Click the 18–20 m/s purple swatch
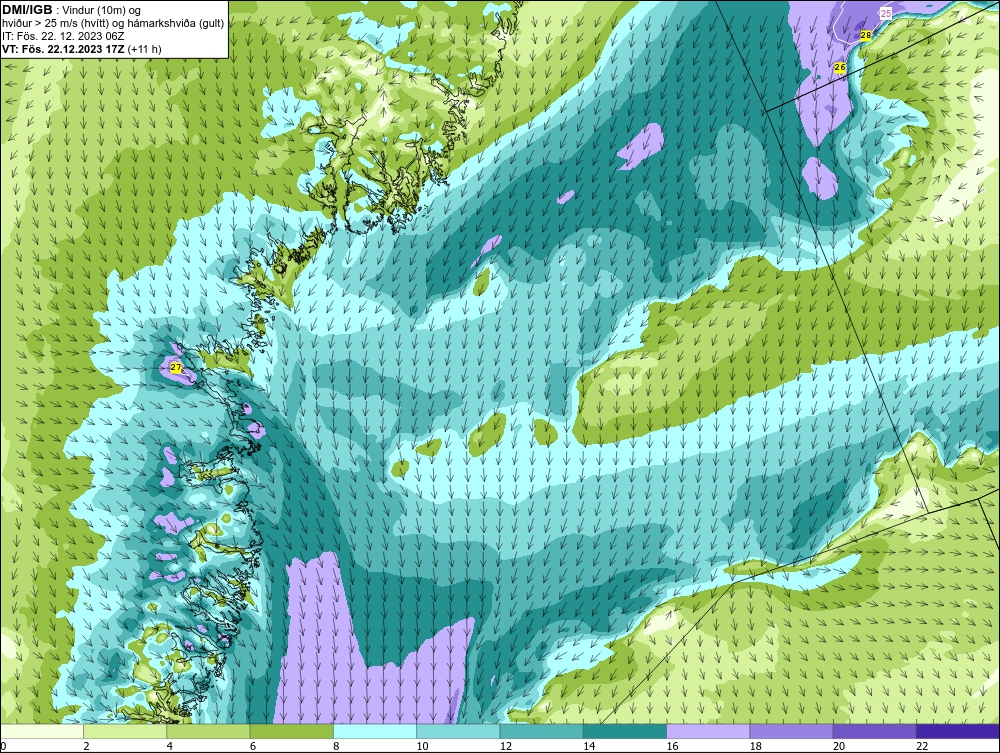The image size is (1000, 753). click(x=791, y=731)
